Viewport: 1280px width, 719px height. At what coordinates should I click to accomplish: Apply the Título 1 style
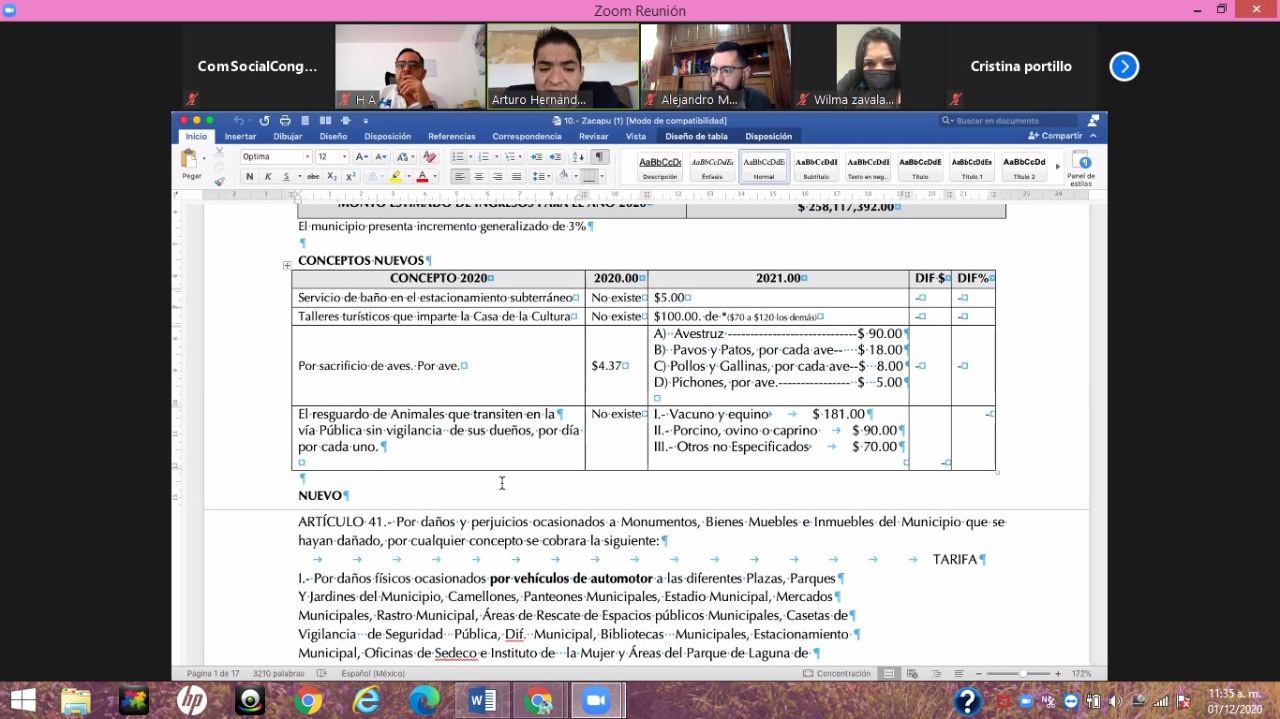(x=971, y=166)
